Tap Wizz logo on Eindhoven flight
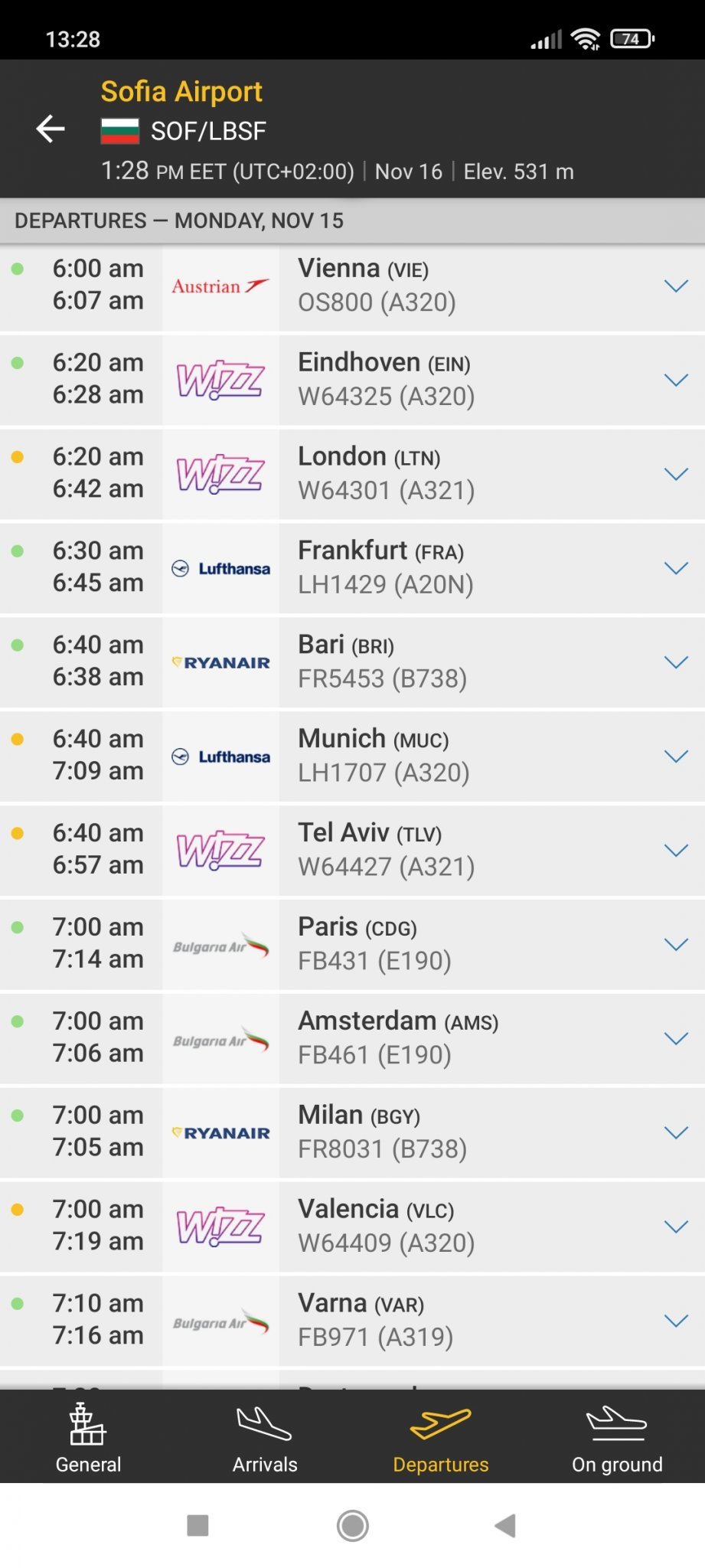Viewport: 705px width, 1568px height. (x=220, y=380)
